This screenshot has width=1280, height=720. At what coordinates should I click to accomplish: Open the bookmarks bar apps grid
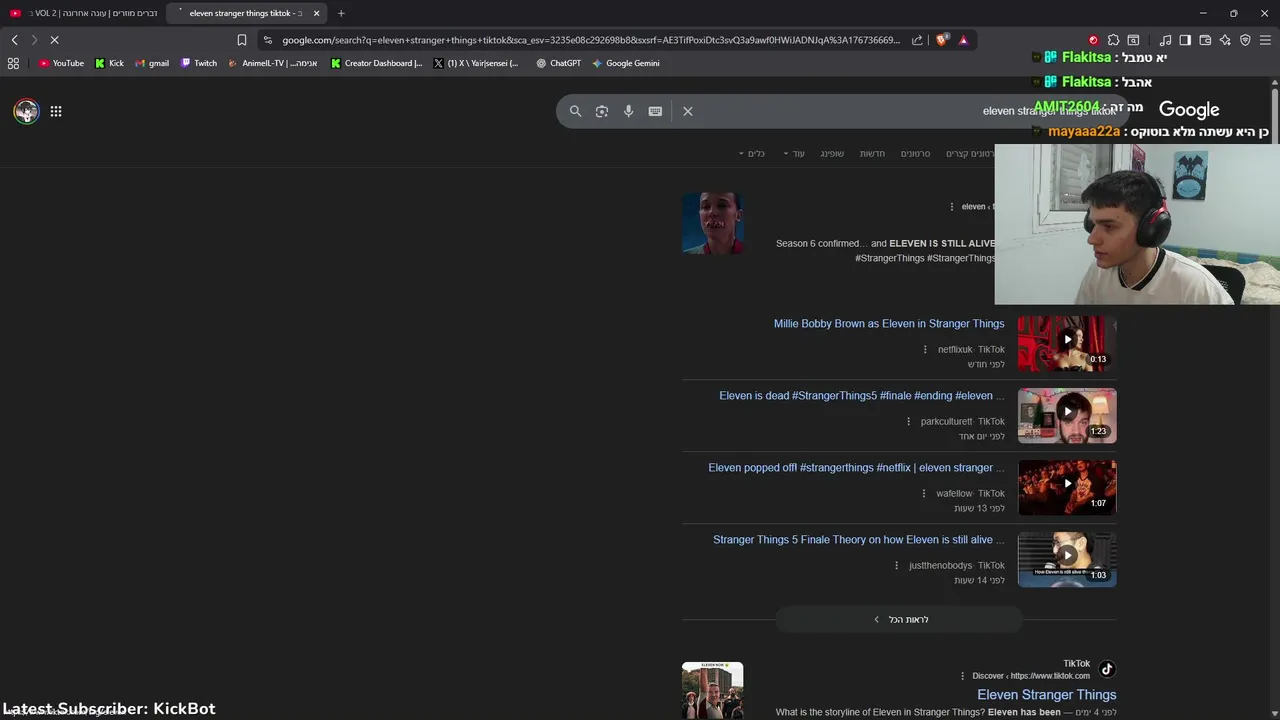(x=13, y=63)
